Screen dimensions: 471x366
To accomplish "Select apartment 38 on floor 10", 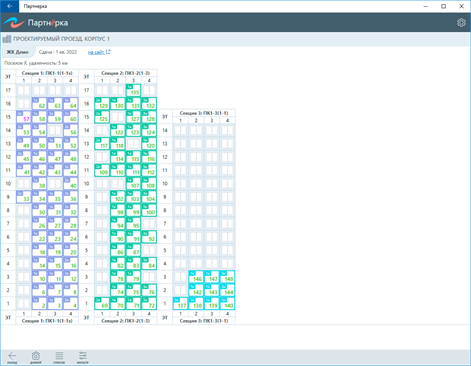I will tap(39, 184).
